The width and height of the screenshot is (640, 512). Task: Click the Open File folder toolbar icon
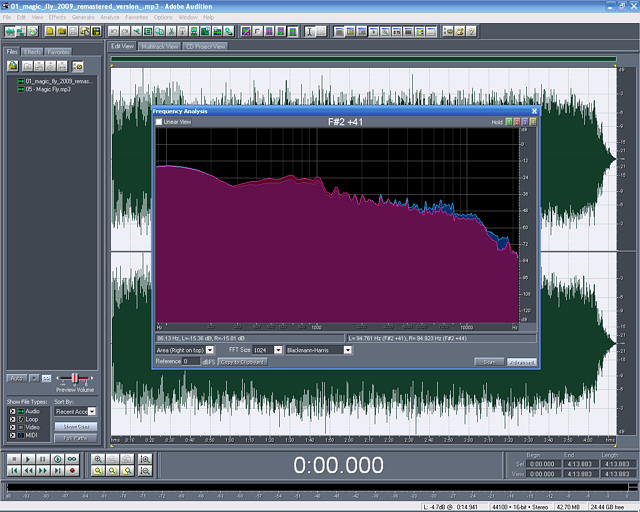pos(62,31)
